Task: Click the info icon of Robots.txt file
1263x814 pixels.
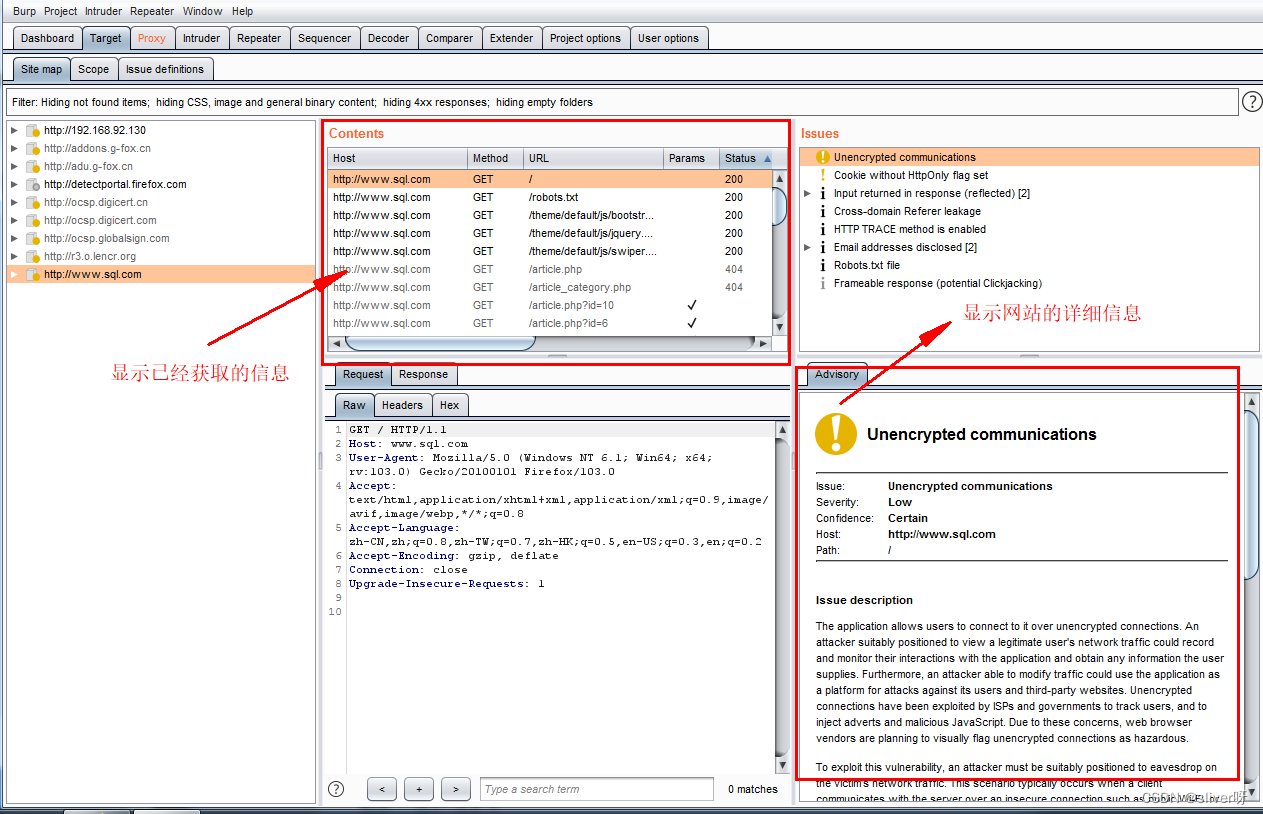Action: (x=823, y=265)
